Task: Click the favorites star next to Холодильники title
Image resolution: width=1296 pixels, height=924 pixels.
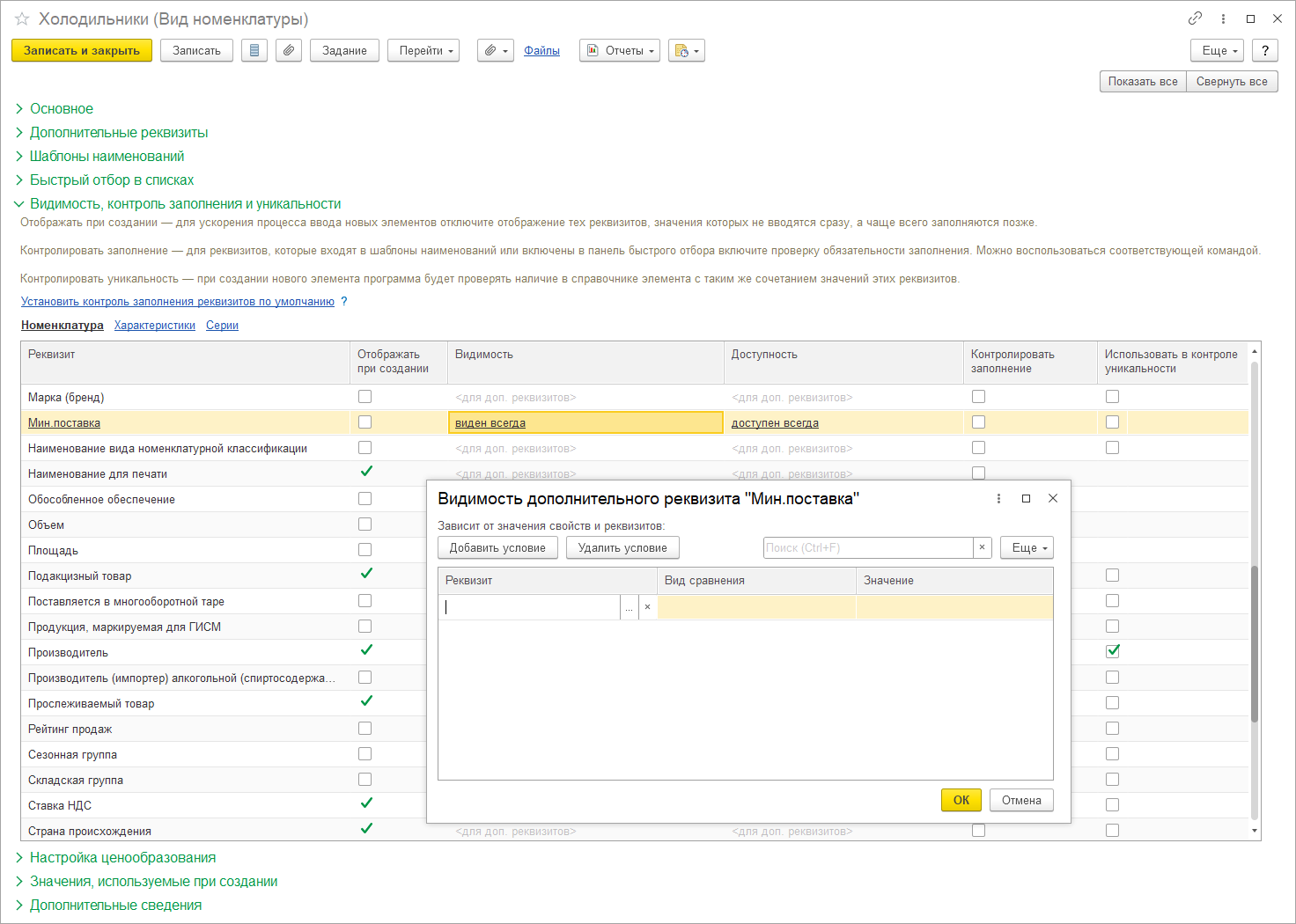Action: coord(22,18)
